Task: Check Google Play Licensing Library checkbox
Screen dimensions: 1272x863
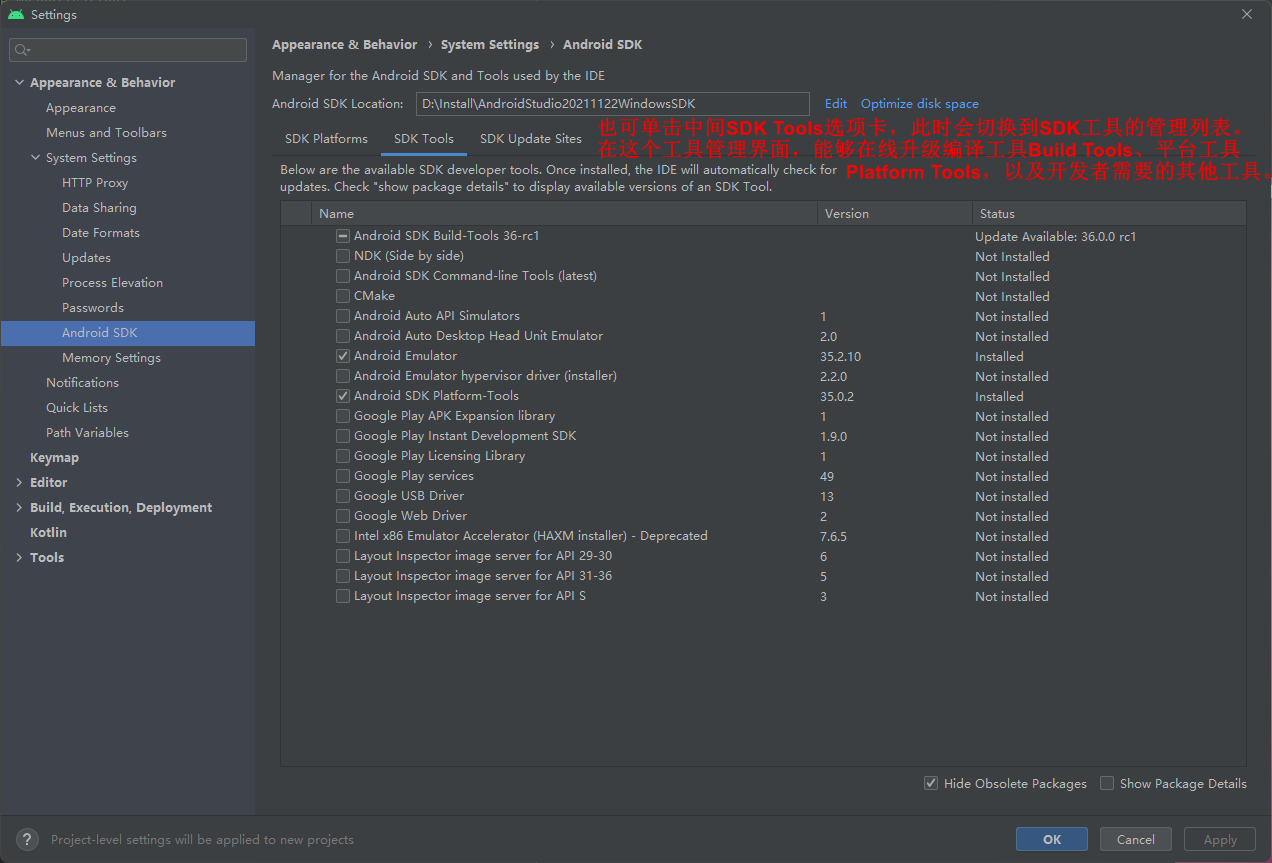Action: point(343,456)
